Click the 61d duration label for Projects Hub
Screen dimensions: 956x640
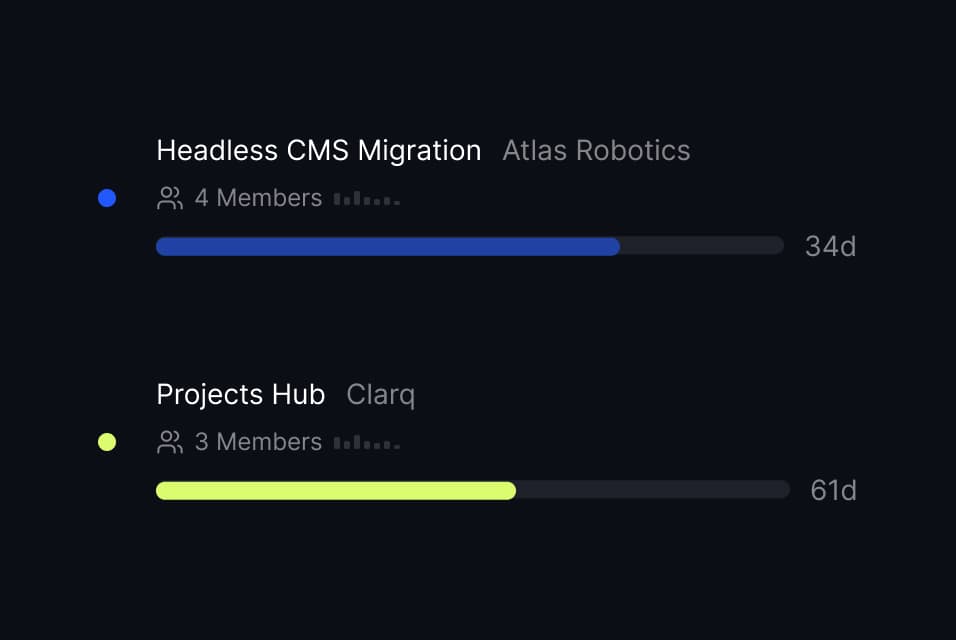[x=832, y=490]
